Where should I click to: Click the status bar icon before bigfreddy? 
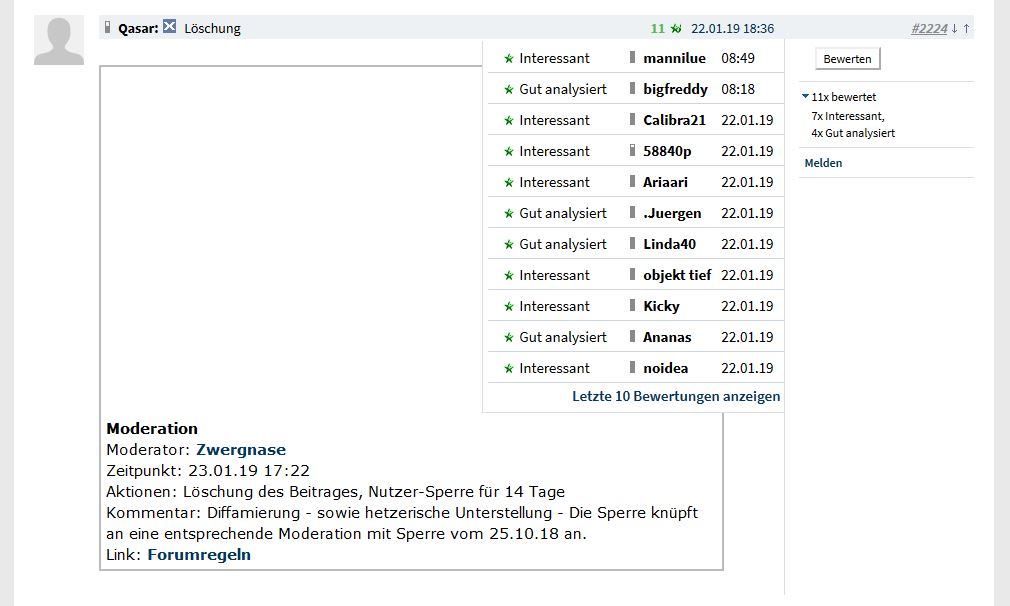632,89
